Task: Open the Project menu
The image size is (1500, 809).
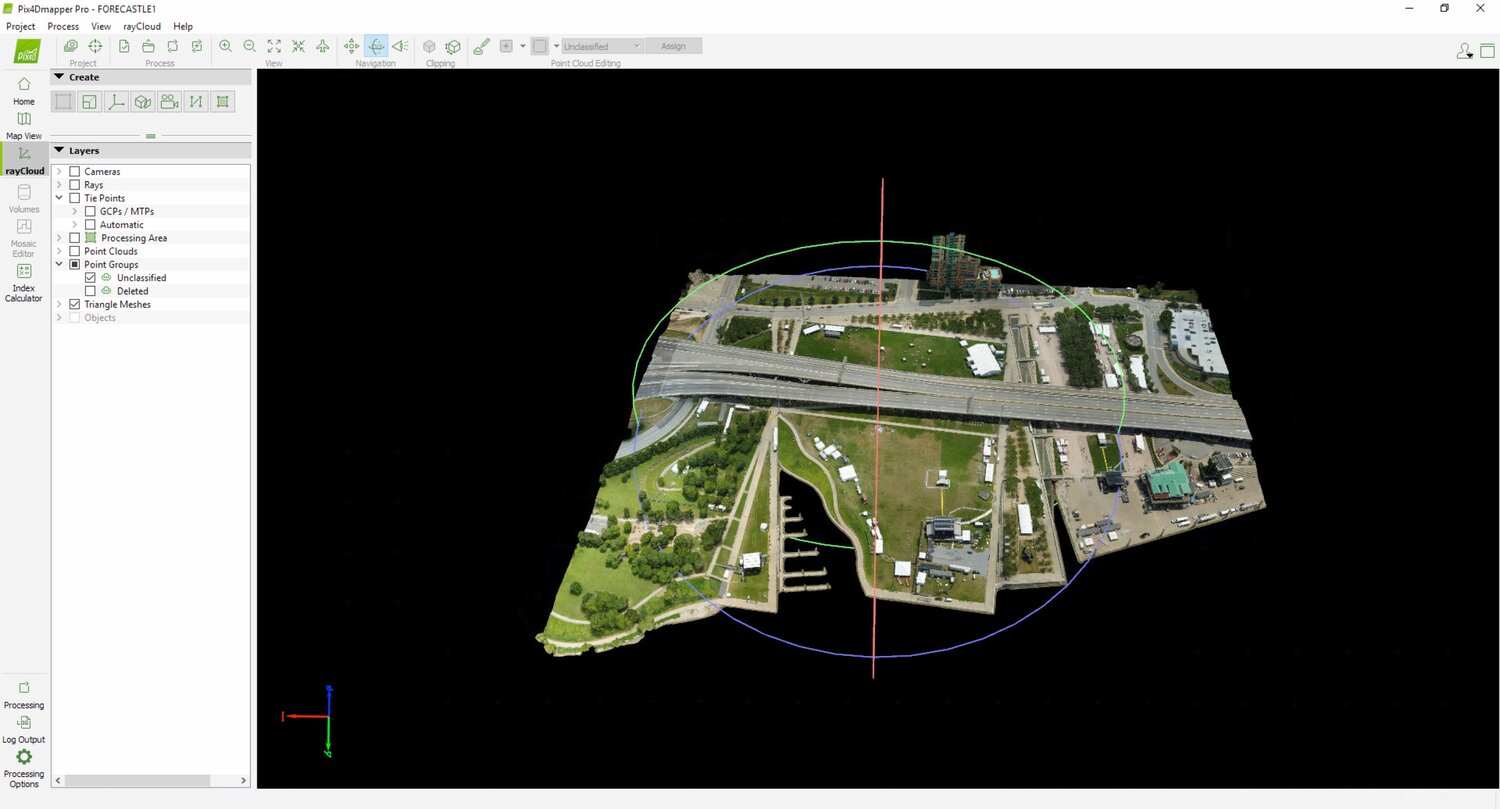Action: pos(20,26)
